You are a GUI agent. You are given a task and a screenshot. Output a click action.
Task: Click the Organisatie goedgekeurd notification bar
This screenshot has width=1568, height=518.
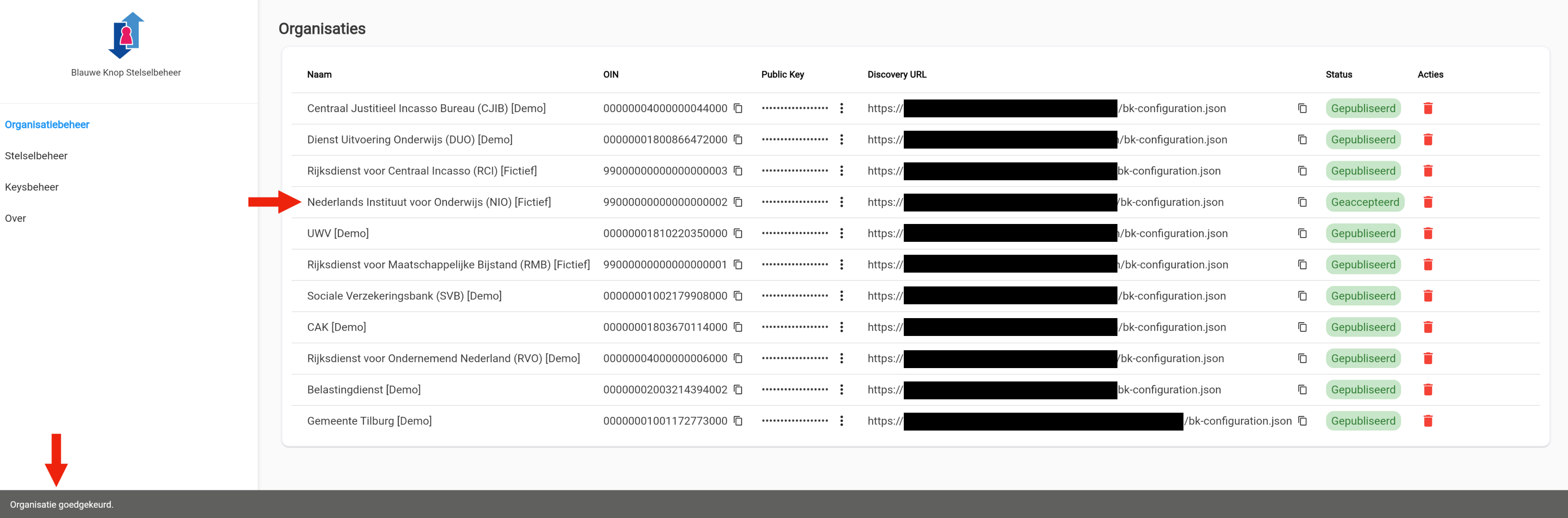pyautogui.click(x=62, y=505)
